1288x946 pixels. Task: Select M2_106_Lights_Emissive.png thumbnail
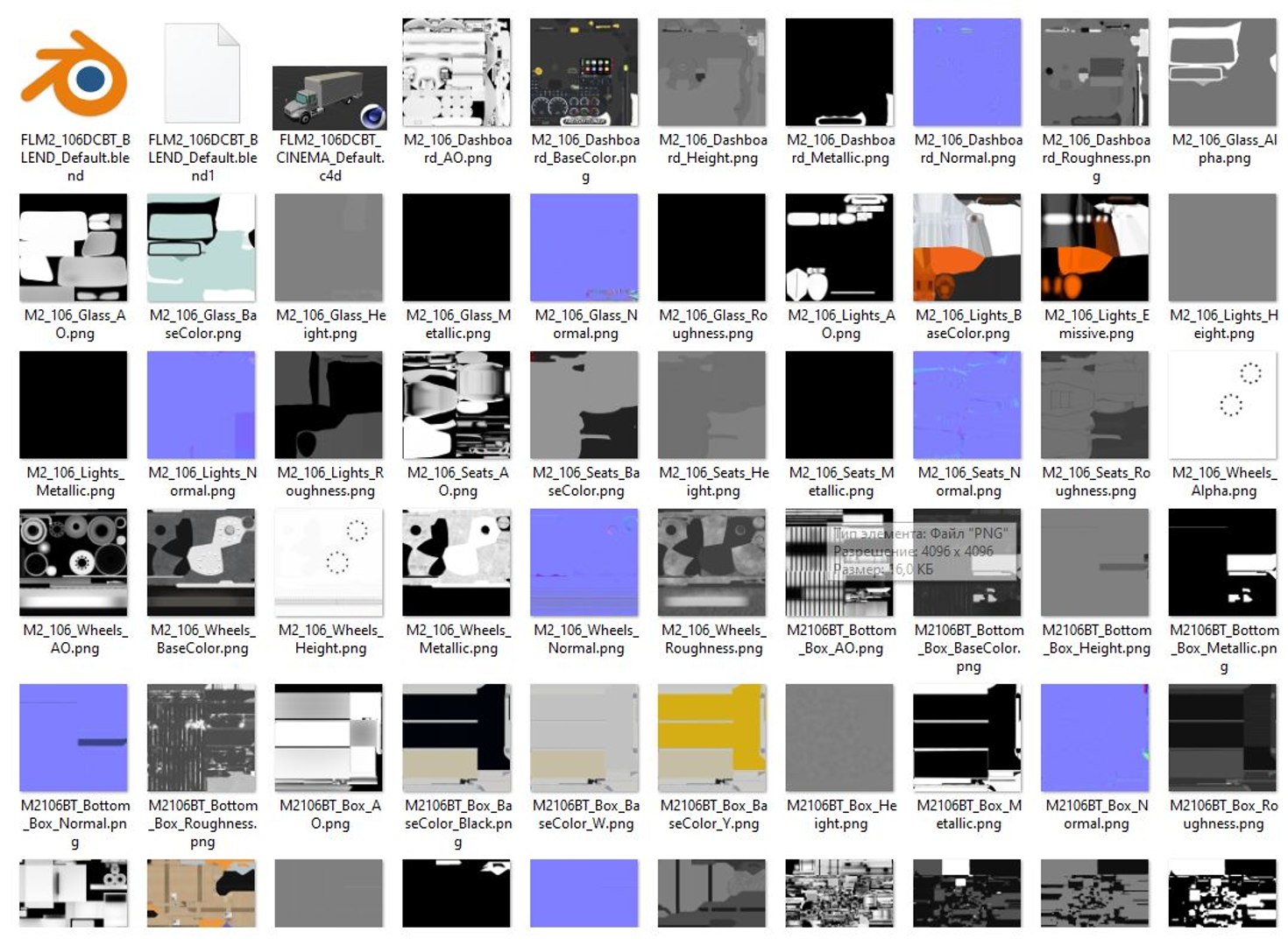[1095, 248]
